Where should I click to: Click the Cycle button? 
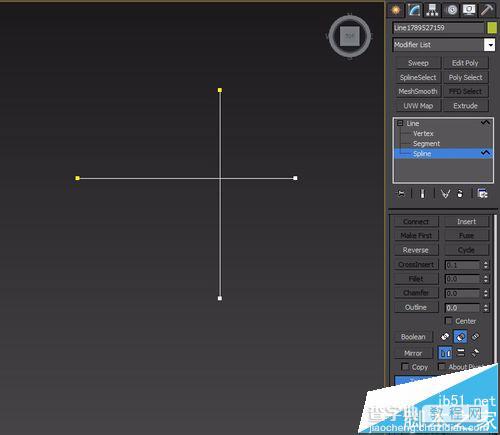466,250
